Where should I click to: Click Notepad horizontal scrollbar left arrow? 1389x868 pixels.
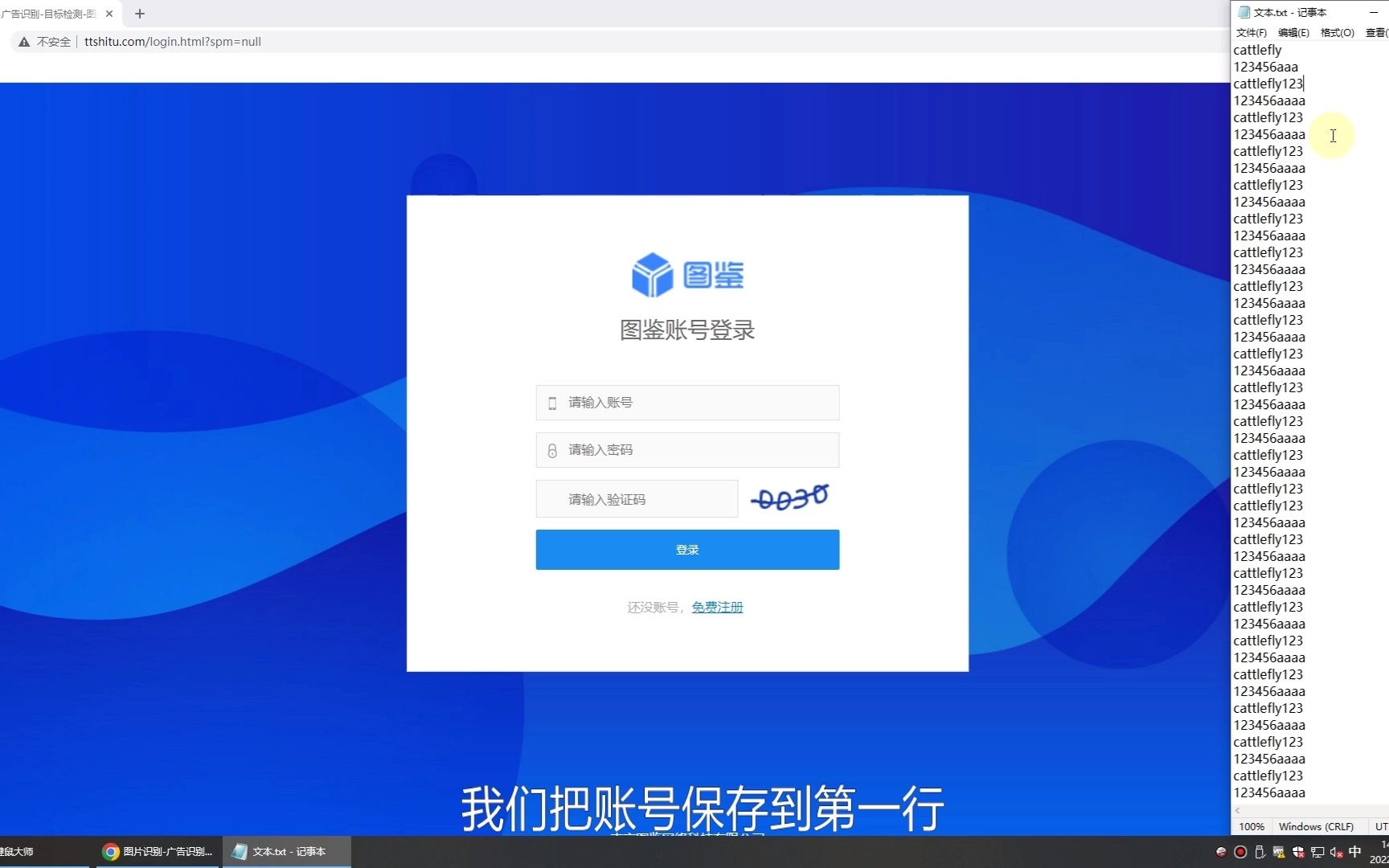(x=1238, y=810)
